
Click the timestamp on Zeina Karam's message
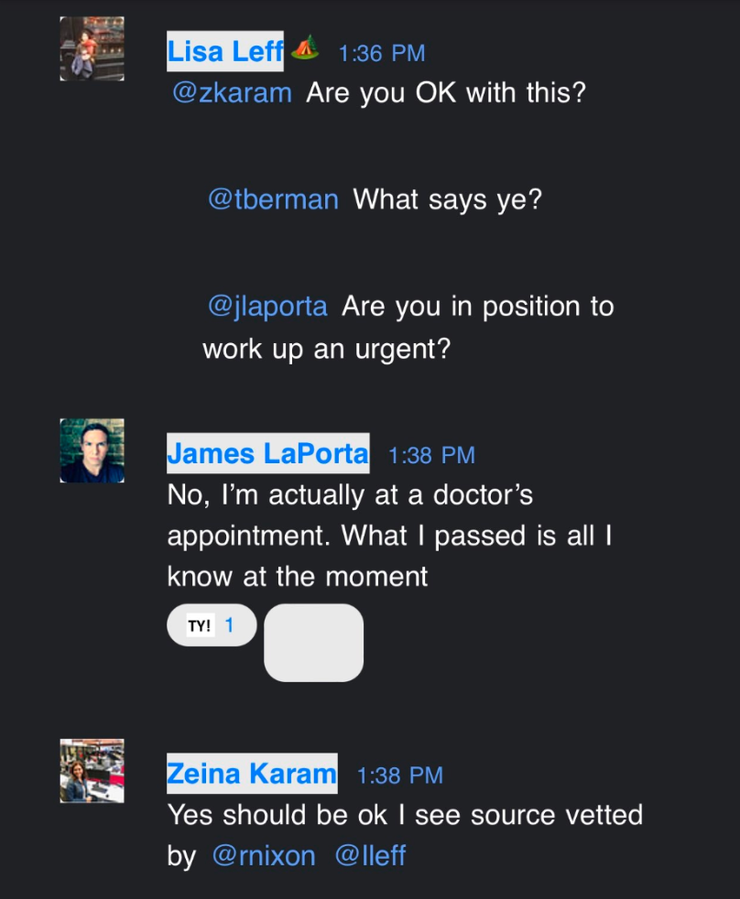(399, 776)
